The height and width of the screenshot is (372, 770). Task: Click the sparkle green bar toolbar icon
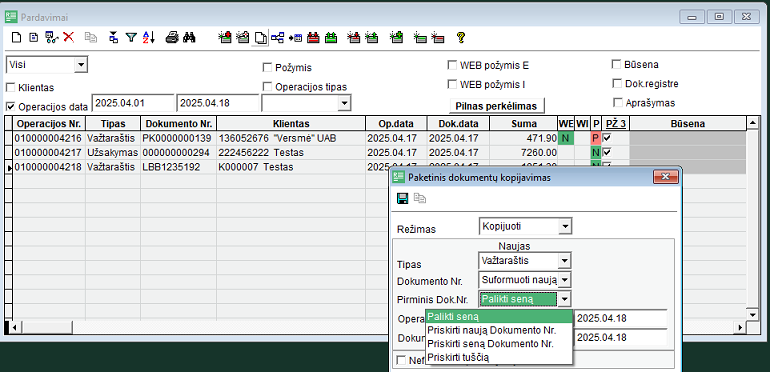pos(420,37)
